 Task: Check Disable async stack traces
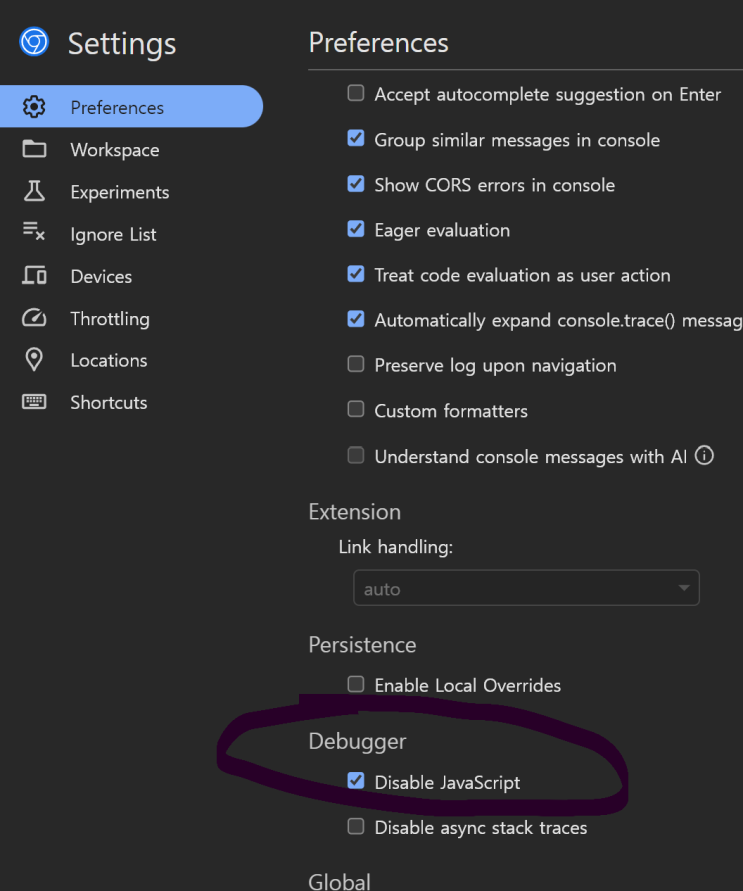(x=356, y=827)
